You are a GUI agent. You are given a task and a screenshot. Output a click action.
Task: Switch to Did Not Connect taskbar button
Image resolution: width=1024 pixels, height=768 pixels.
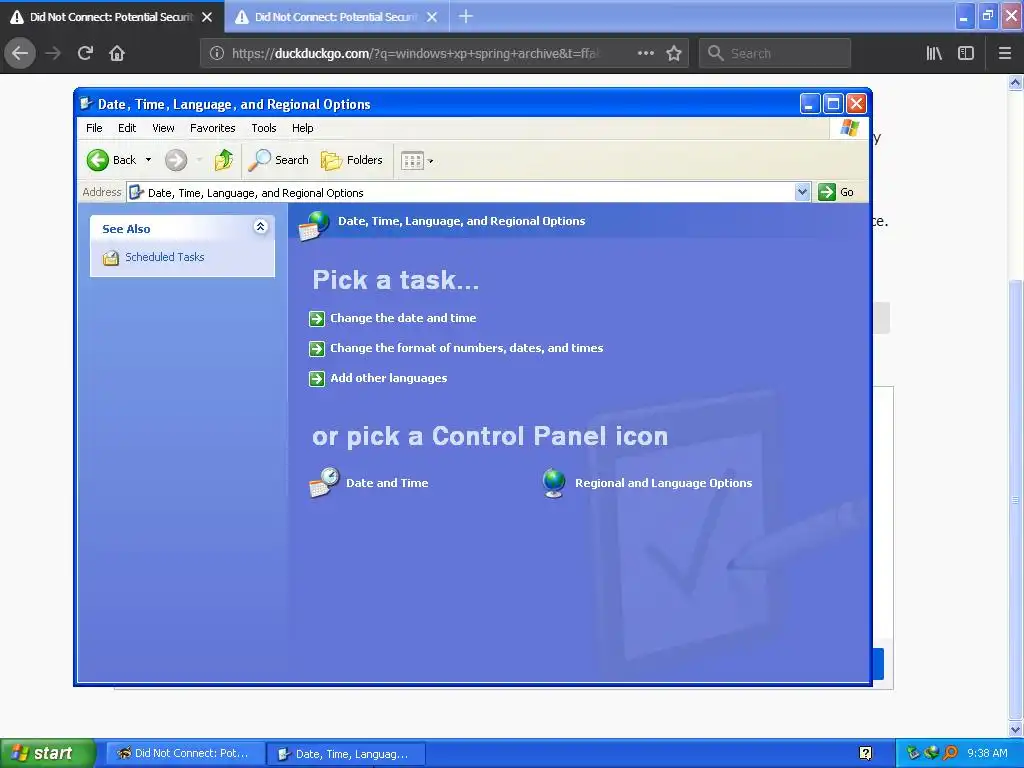tap(185, 754)
